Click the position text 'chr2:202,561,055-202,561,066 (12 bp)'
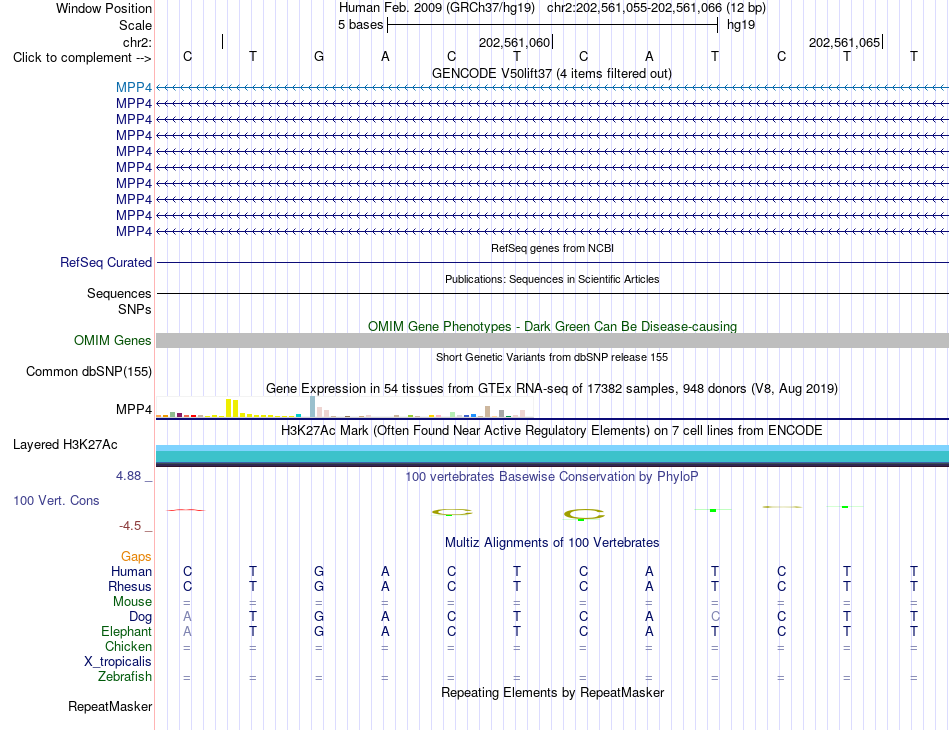The image size is (950, 730). pos(656,8)
